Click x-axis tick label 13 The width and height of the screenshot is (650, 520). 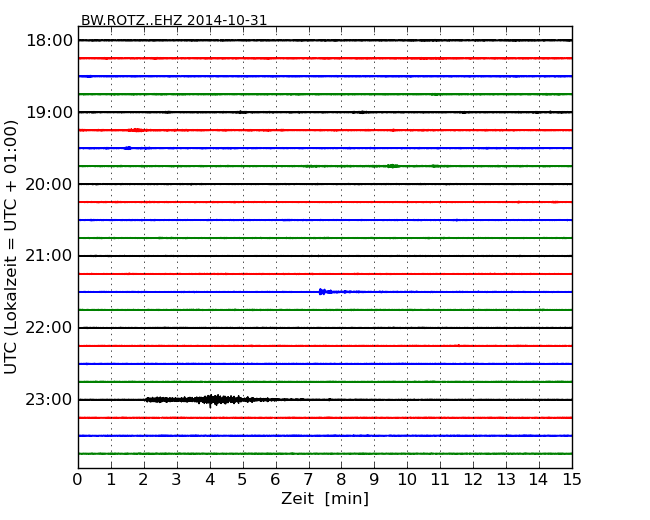pyautogui.click(x=506, y=480)
